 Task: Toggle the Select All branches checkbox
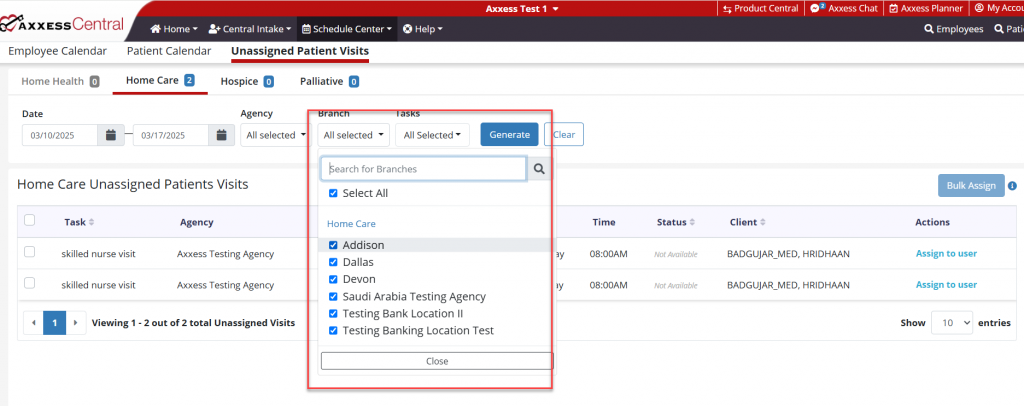333,193
